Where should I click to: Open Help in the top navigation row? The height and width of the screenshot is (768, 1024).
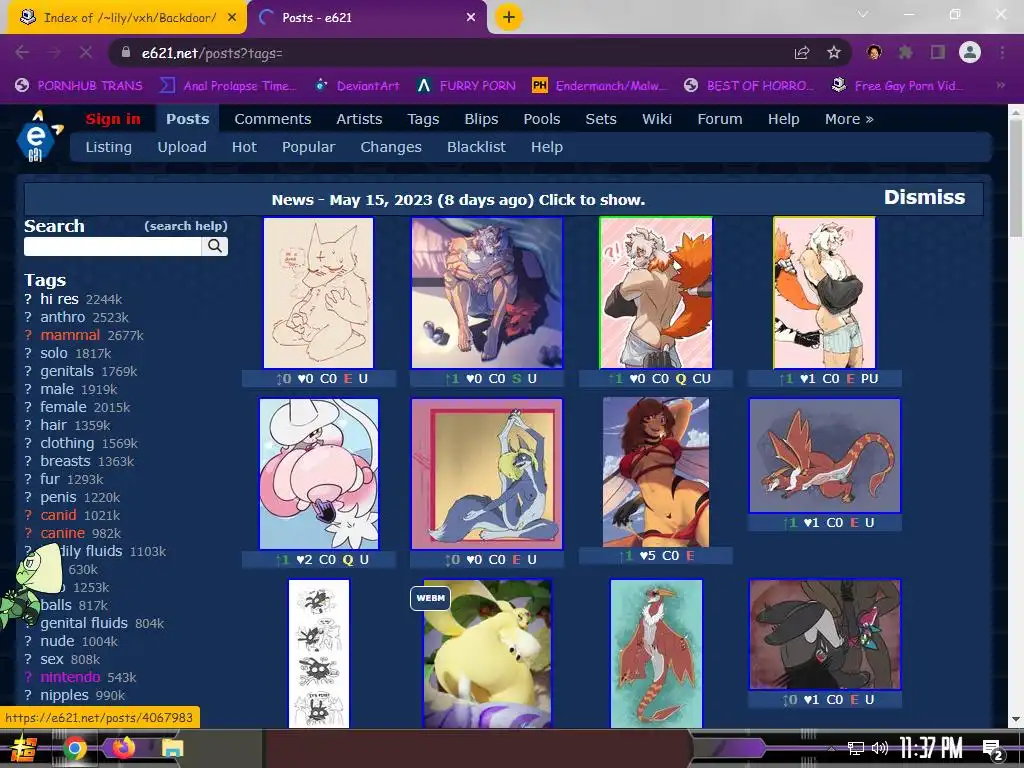click(783, 119)
